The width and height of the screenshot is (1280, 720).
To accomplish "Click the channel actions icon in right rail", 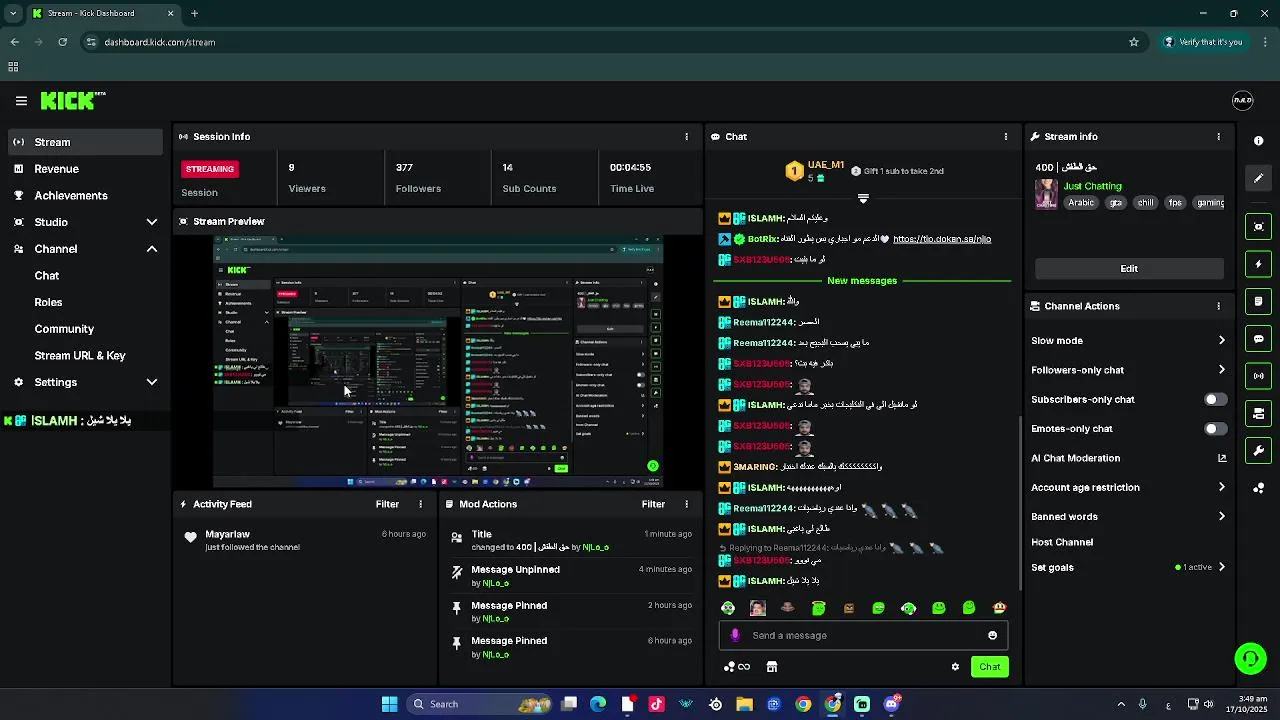I will click(1259, 413).
